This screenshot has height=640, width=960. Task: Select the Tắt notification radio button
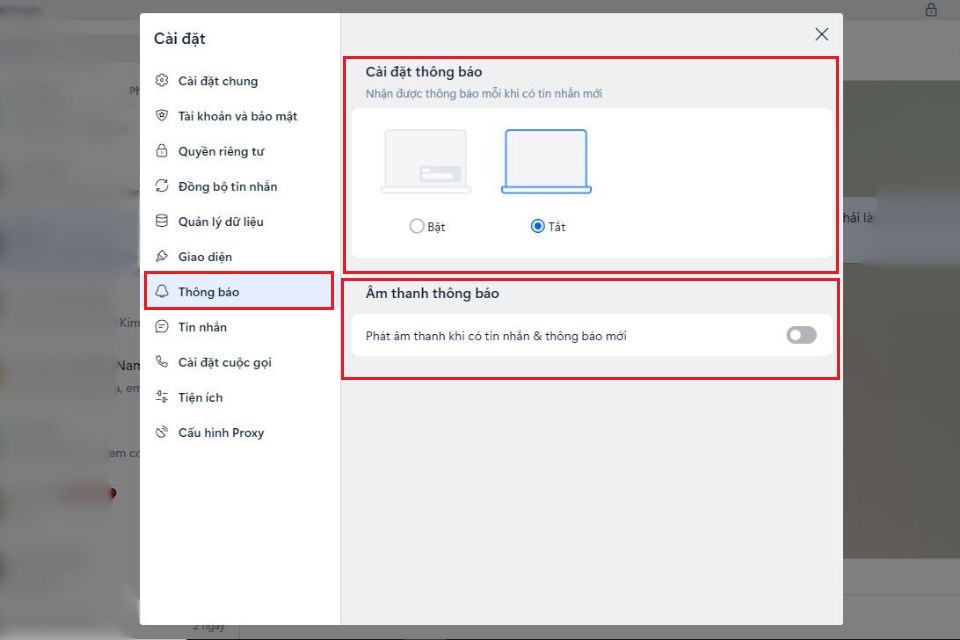click(x=538, y=226)
